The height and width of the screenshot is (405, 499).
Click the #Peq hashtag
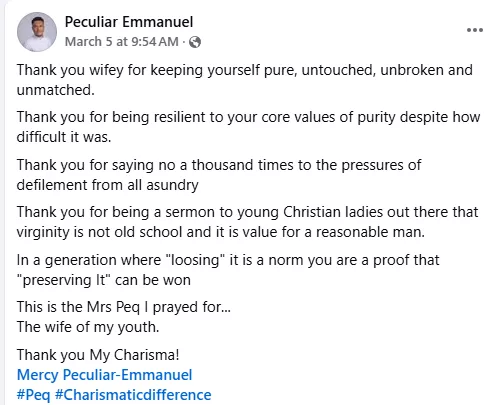(x=33, y=395)
